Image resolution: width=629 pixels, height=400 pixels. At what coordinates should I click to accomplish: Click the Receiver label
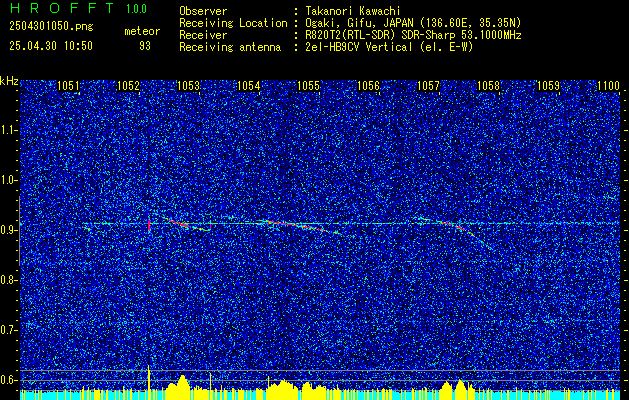(x=203, y=35)
